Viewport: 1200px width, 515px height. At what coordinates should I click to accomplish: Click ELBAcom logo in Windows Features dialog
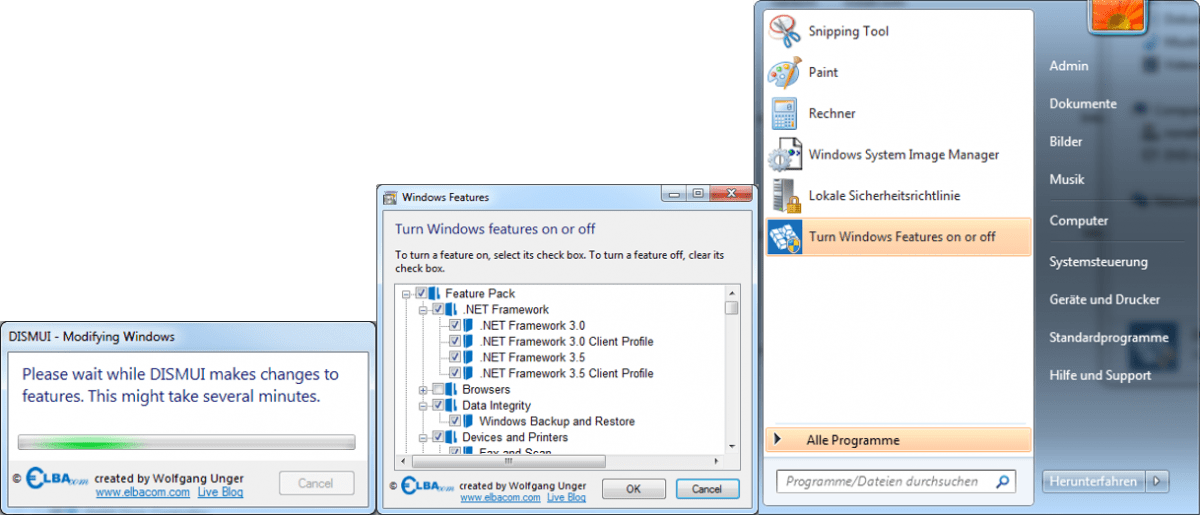429,486
